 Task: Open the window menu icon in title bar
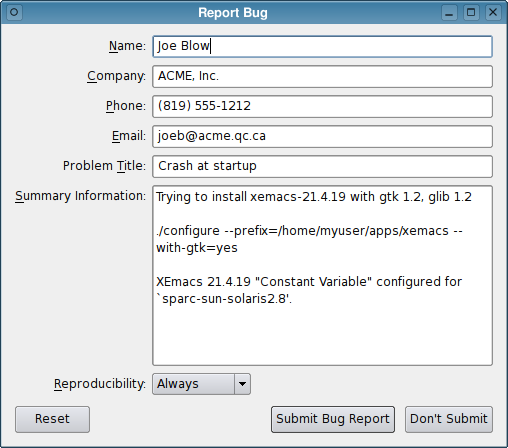click(14, 13)
